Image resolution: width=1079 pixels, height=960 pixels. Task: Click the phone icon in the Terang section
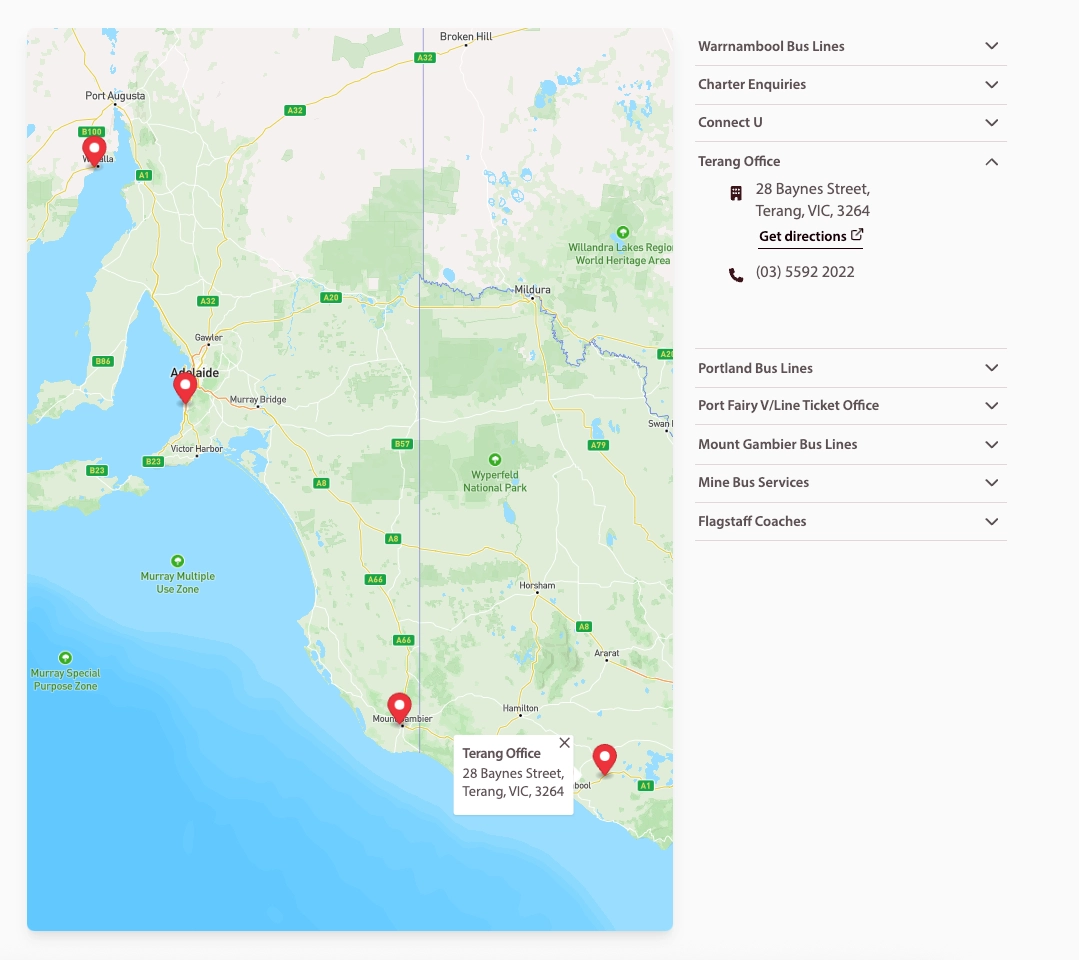coord(736,273)
